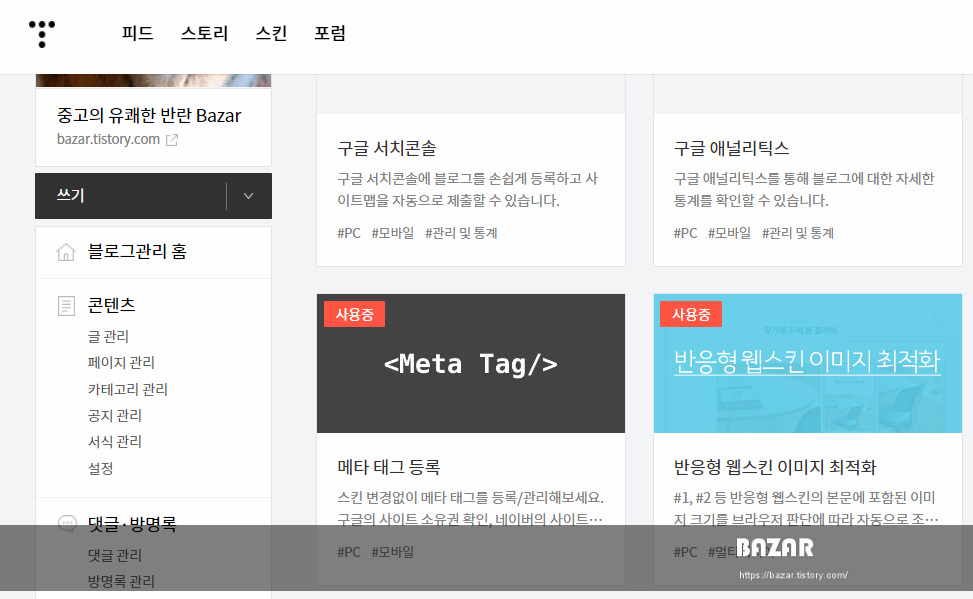Open 공지 관리 in sidebar
The image size is (973, 599).
click(x=115, y=415)
